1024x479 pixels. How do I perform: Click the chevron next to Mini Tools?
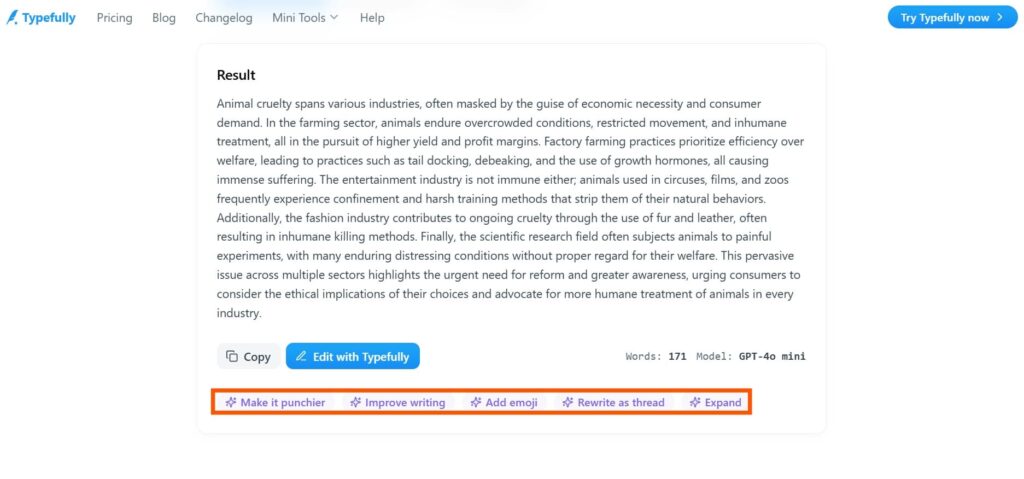pyautogui.click(x=334, y=18)
